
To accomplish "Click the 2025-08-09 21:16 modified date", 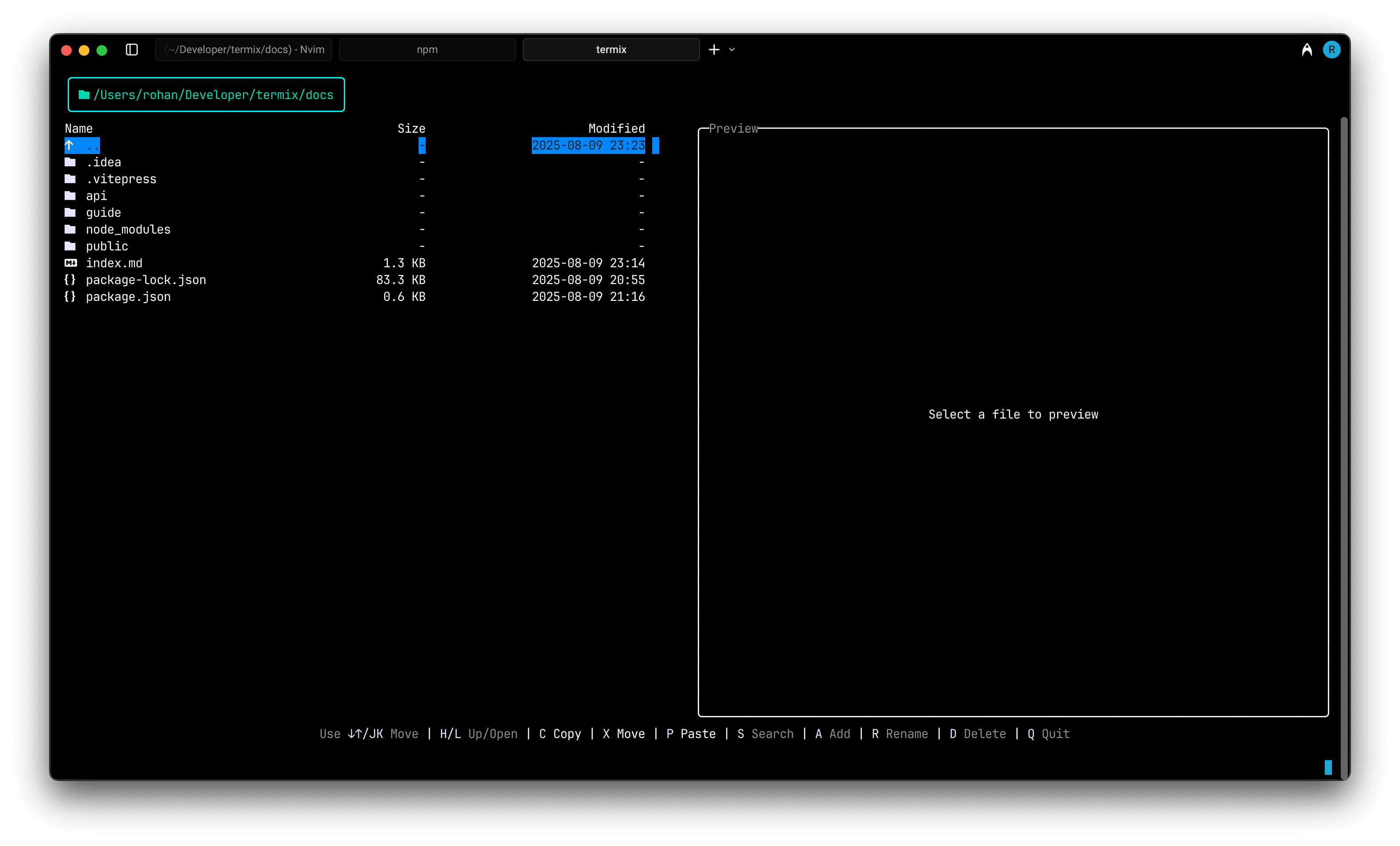I will point(588,296).
